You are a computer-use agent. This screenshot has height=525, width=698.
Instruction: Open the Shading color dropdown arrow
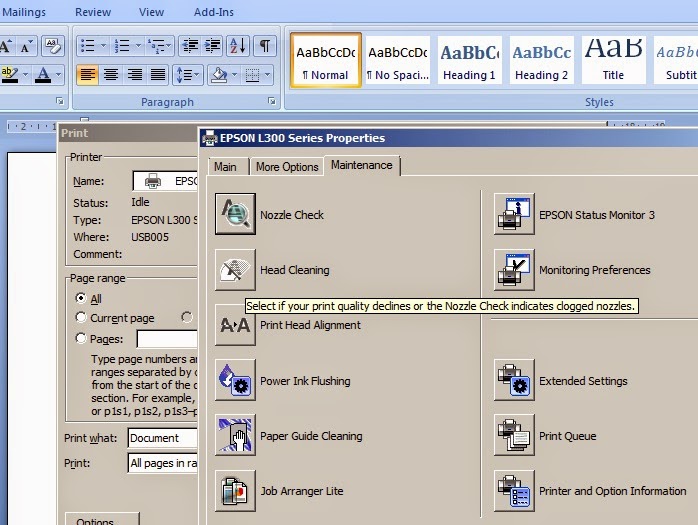[x=235, y=74]
